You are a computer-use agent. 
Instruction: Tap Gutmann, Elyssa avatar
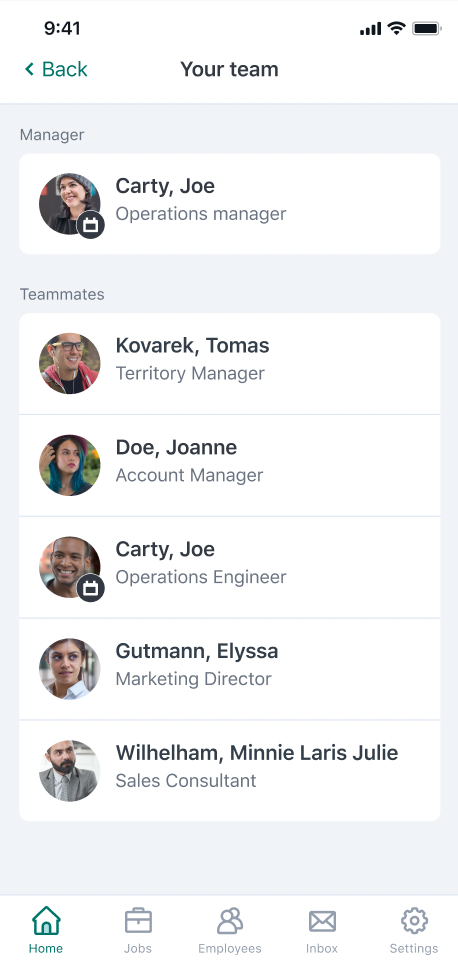[70, 669]
